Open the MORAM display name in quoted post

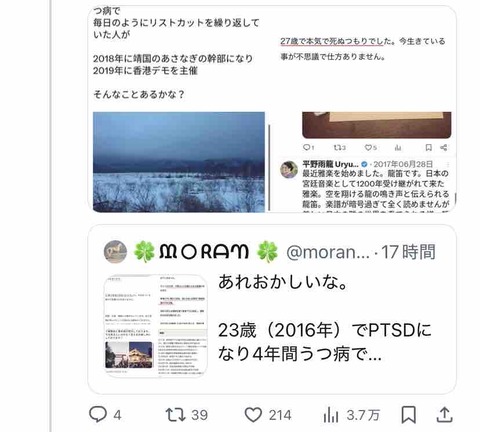point(204,252)
